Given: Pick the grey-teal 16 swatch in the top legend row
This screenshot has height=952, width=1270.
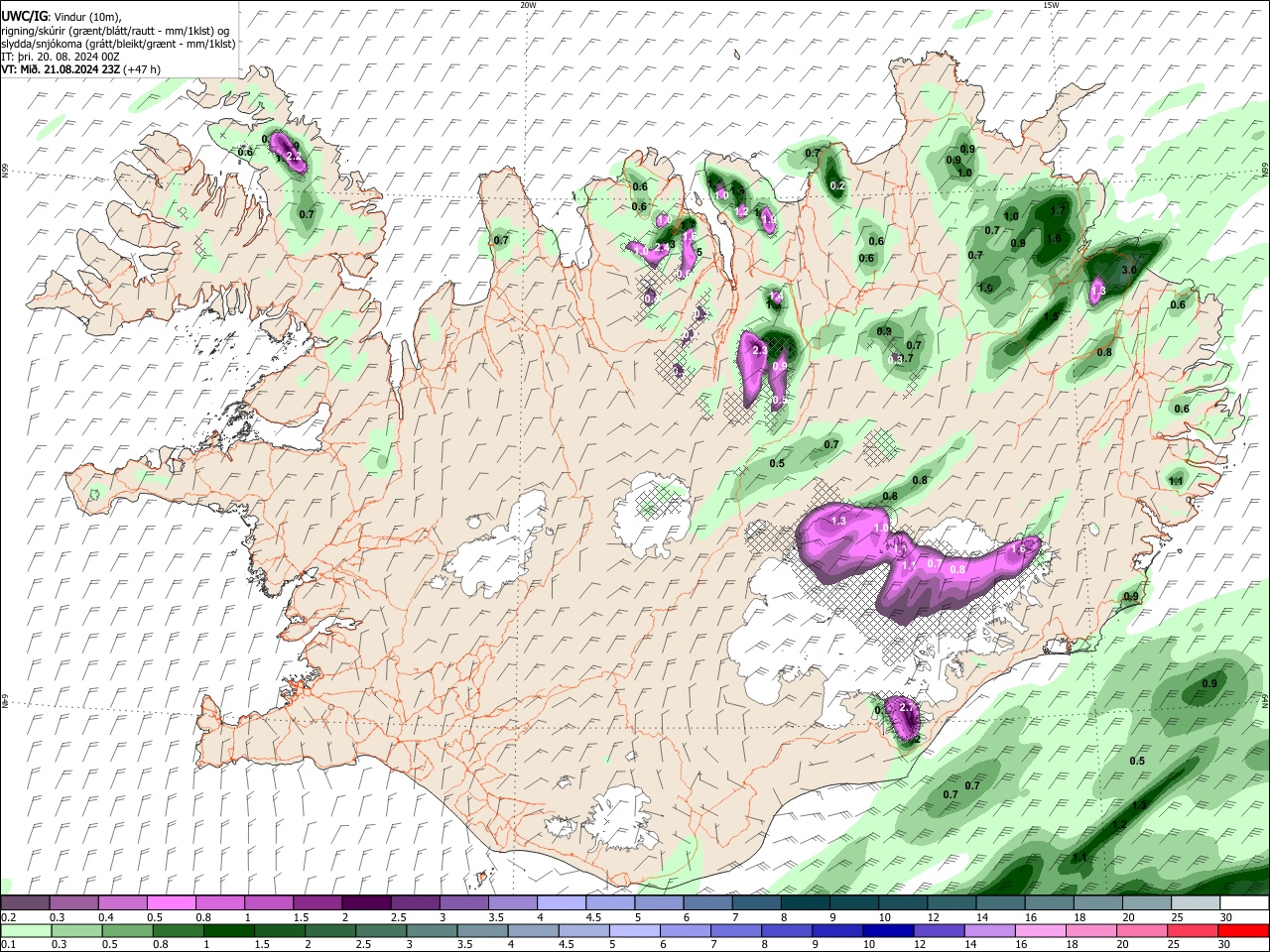Looking at the screenshot, I should tap(1050, 902).
